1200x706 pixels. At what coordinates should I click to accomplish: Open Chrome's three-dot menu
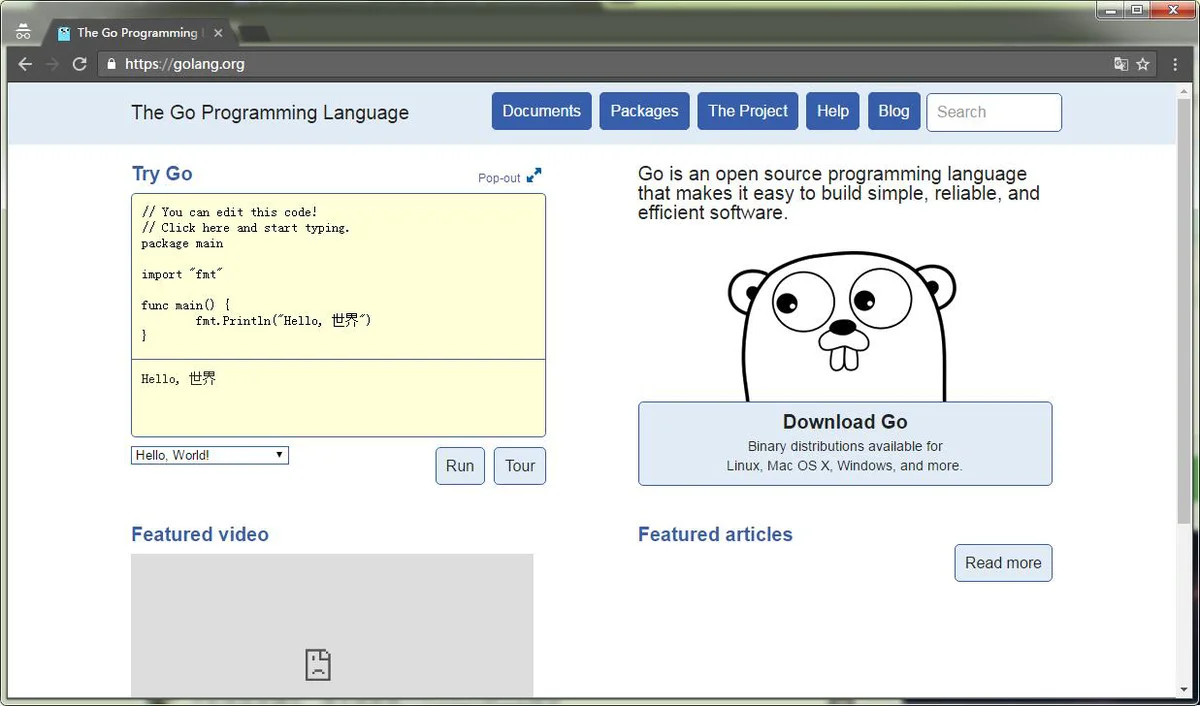coord(1175,64)
